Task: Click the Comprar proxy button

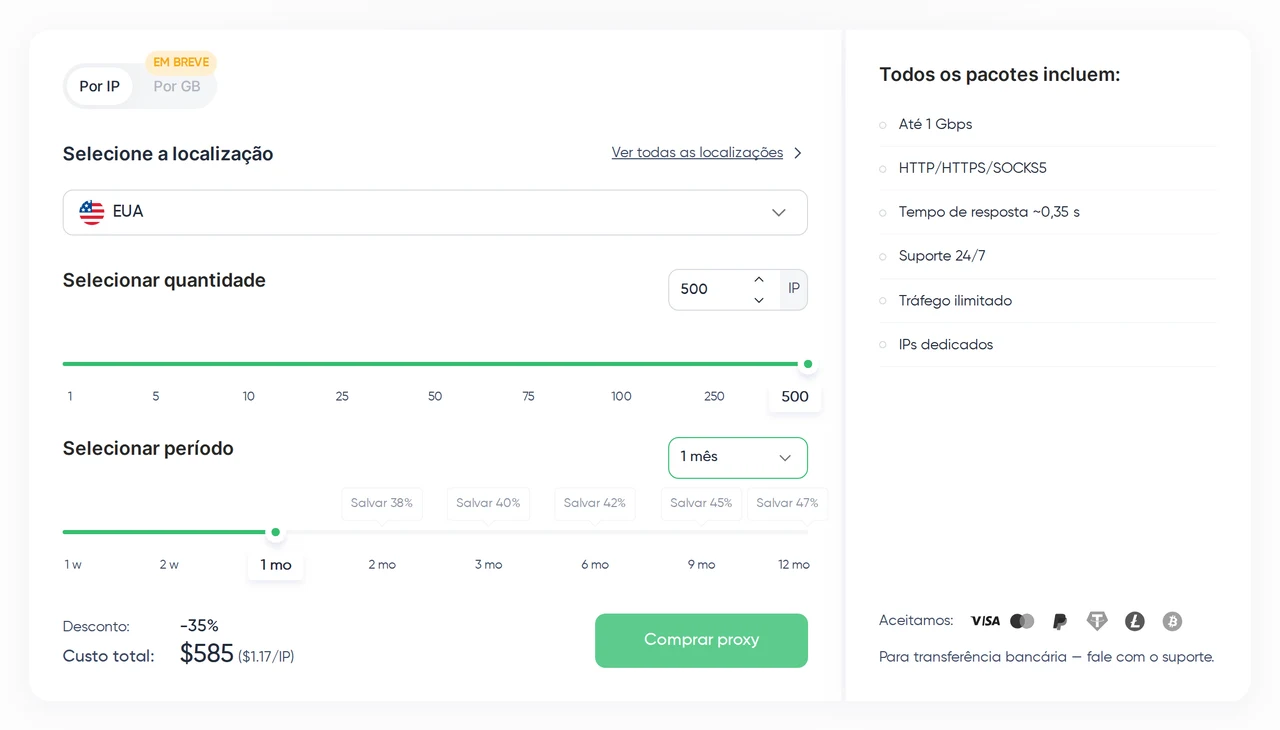Action: [x=701, y=640]
